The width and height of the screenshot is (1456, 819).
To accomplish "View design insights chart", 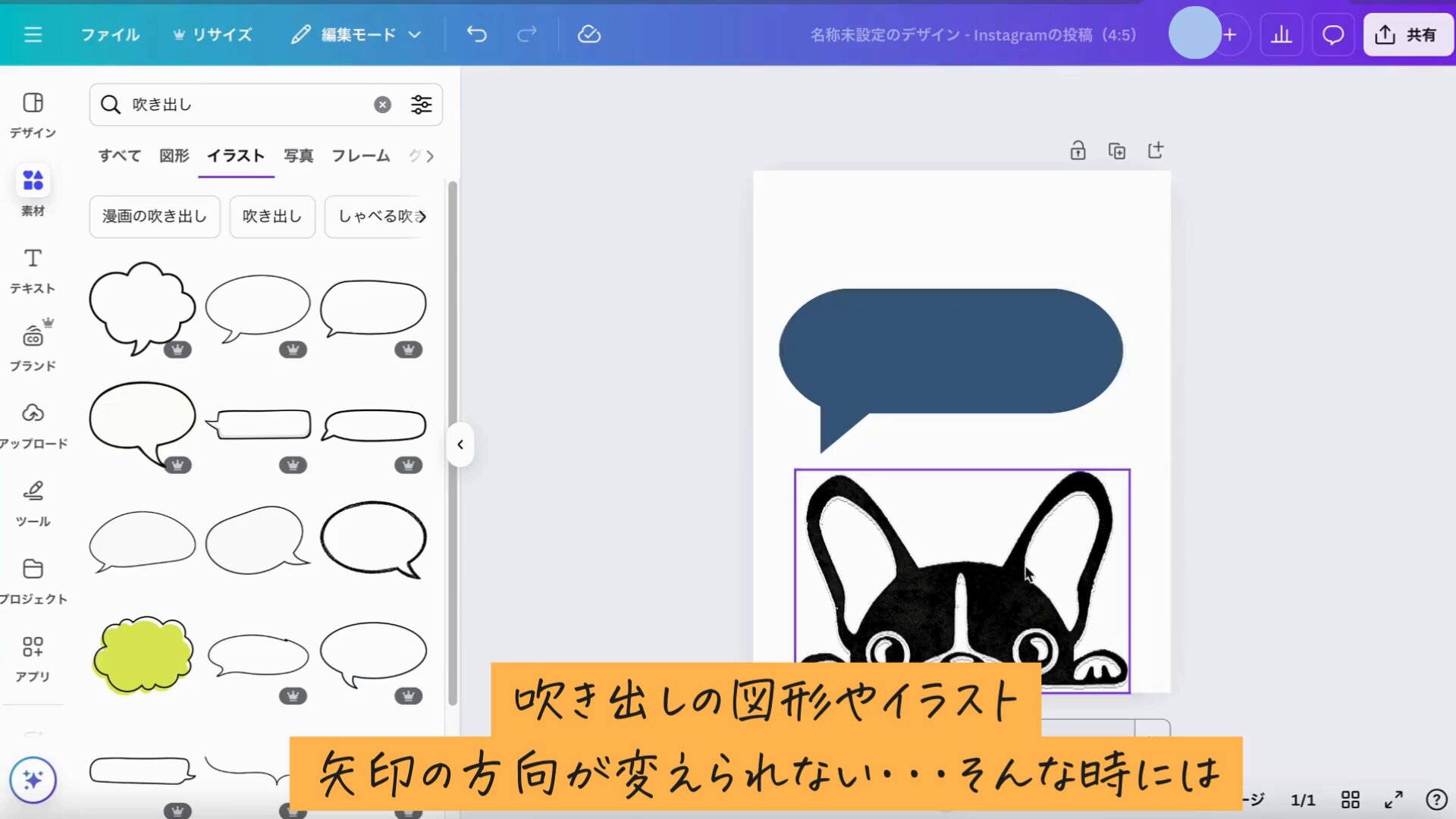I will pyautogui.click(x=1282, y=34).
